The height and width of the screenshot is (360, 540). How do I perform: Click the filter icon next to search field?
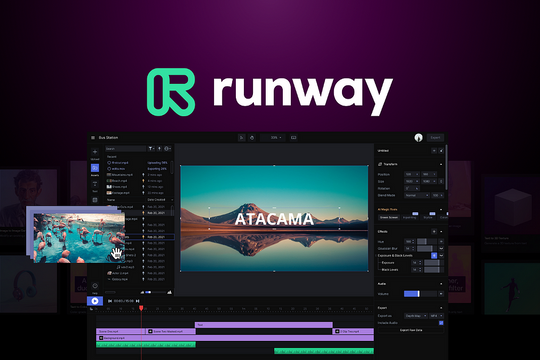pyautogui.click(x=151, y=148)
